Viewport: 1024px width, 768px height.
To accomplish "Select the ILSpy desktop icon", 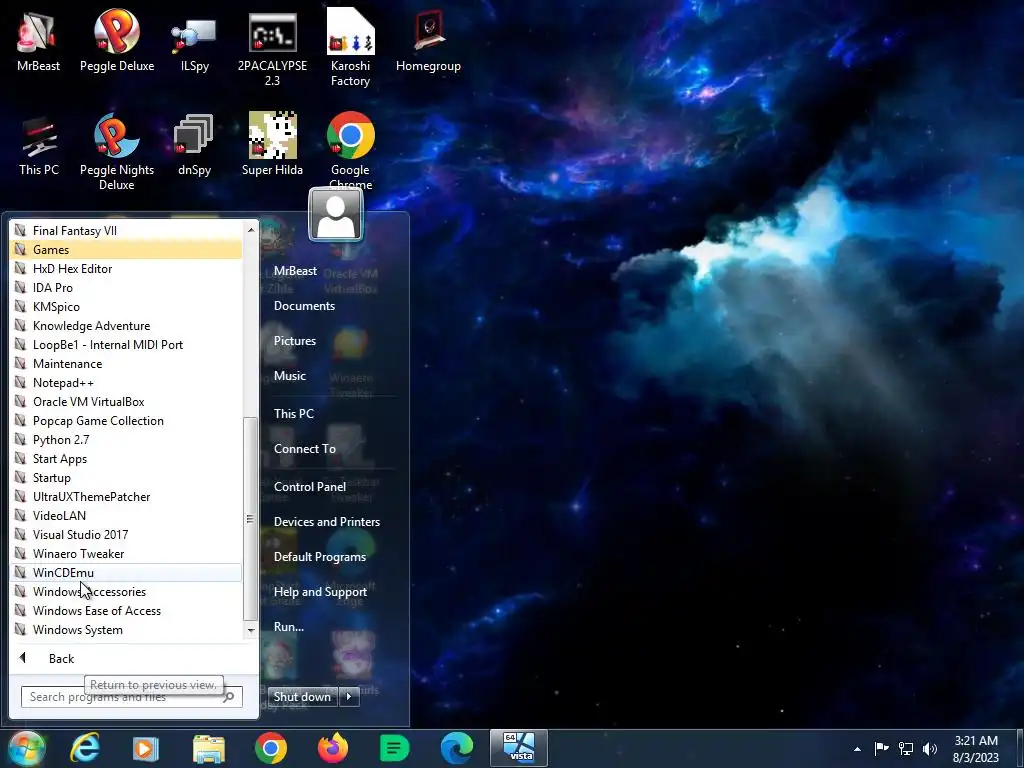I will click(195, 40).
